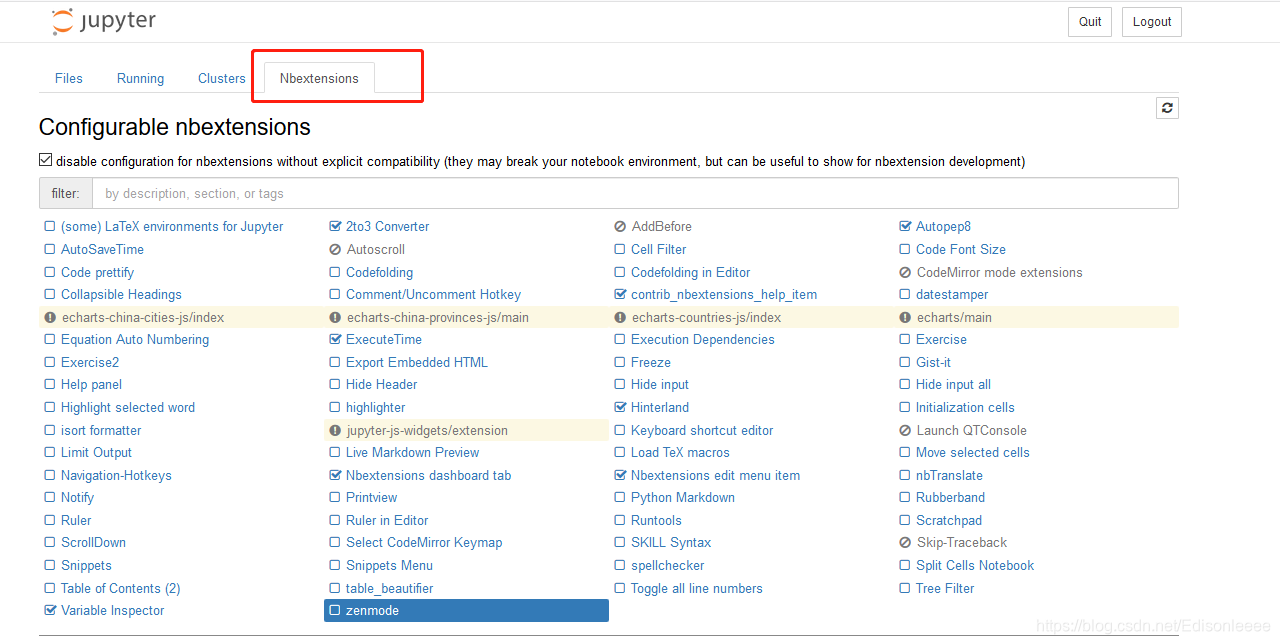Enable the zenmode checkbox
1280x644 pixels.
click(336, 611)
